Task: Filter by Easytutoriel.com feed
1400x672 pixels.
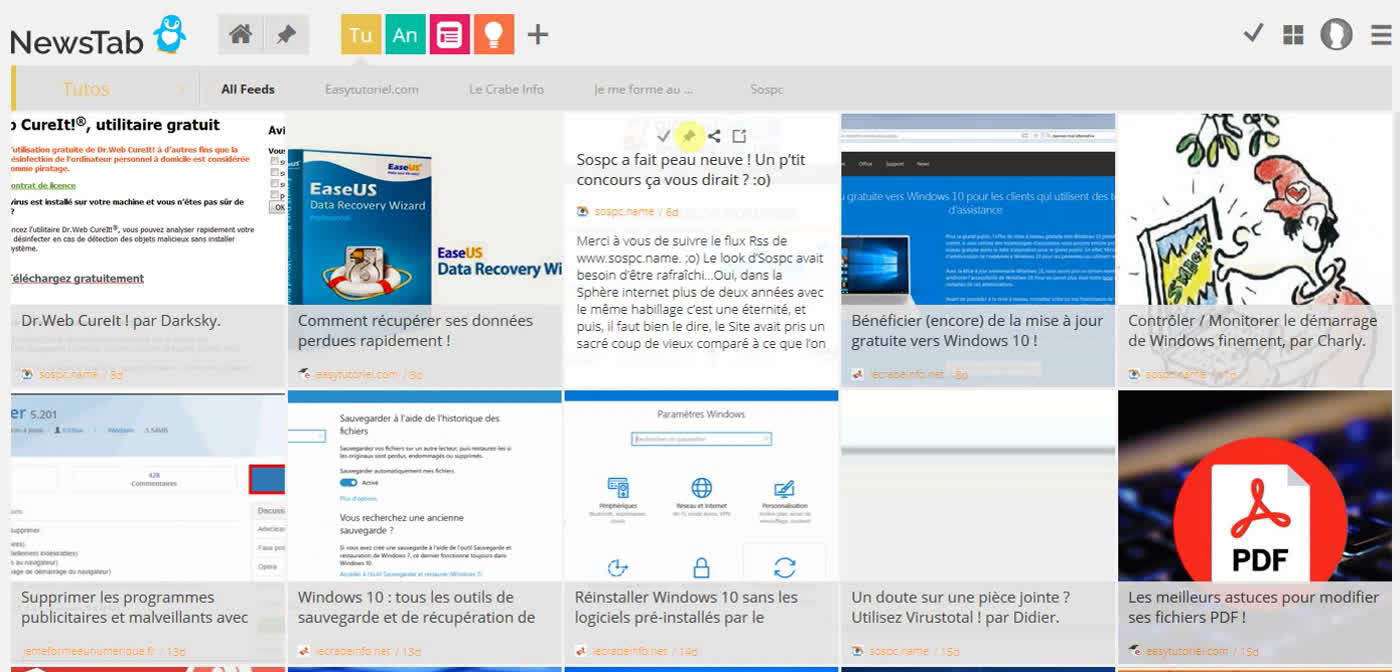Action: (372, 89)
